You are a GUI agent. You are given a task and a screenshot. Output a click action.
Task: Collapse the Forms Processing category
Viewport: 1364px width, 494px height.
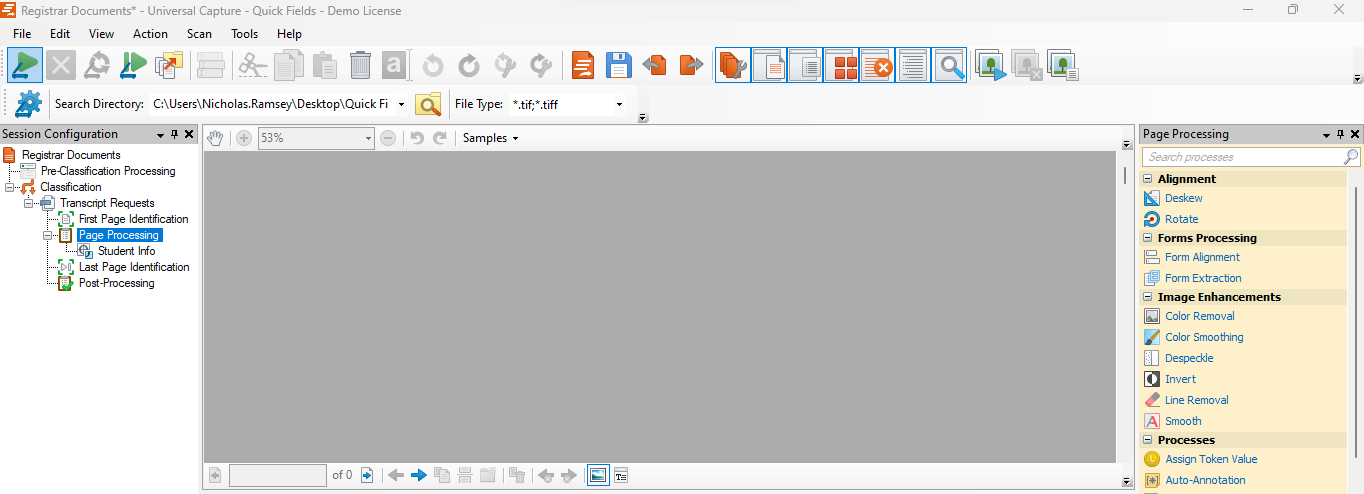(x=1148, y=238)
